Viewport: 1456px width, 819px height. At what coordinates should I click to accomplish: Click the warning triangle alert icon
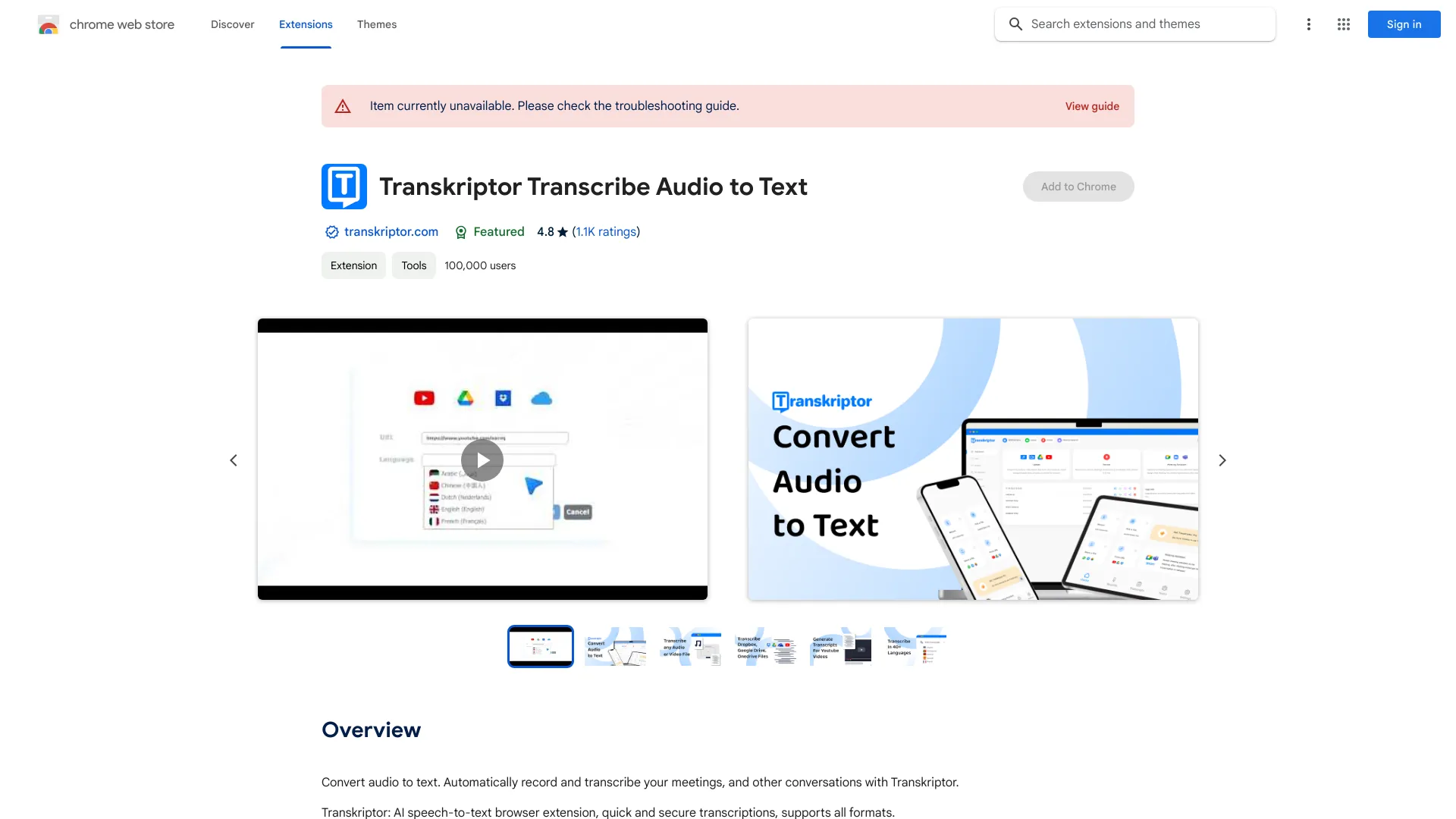[x=343, y=105]
